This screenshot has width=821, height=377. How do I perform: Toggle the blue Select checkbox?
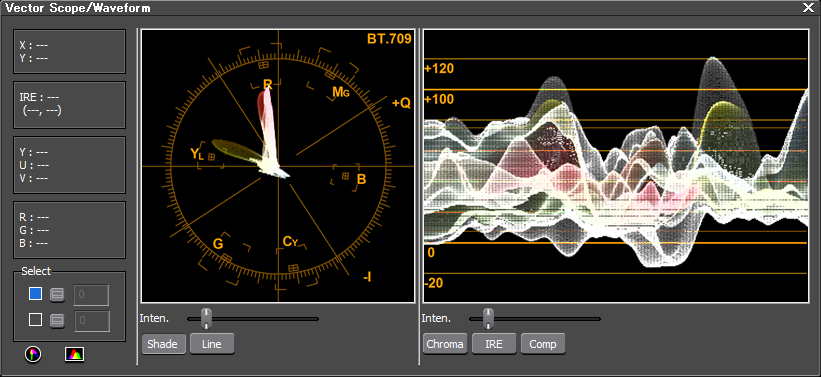click(36, 294)
